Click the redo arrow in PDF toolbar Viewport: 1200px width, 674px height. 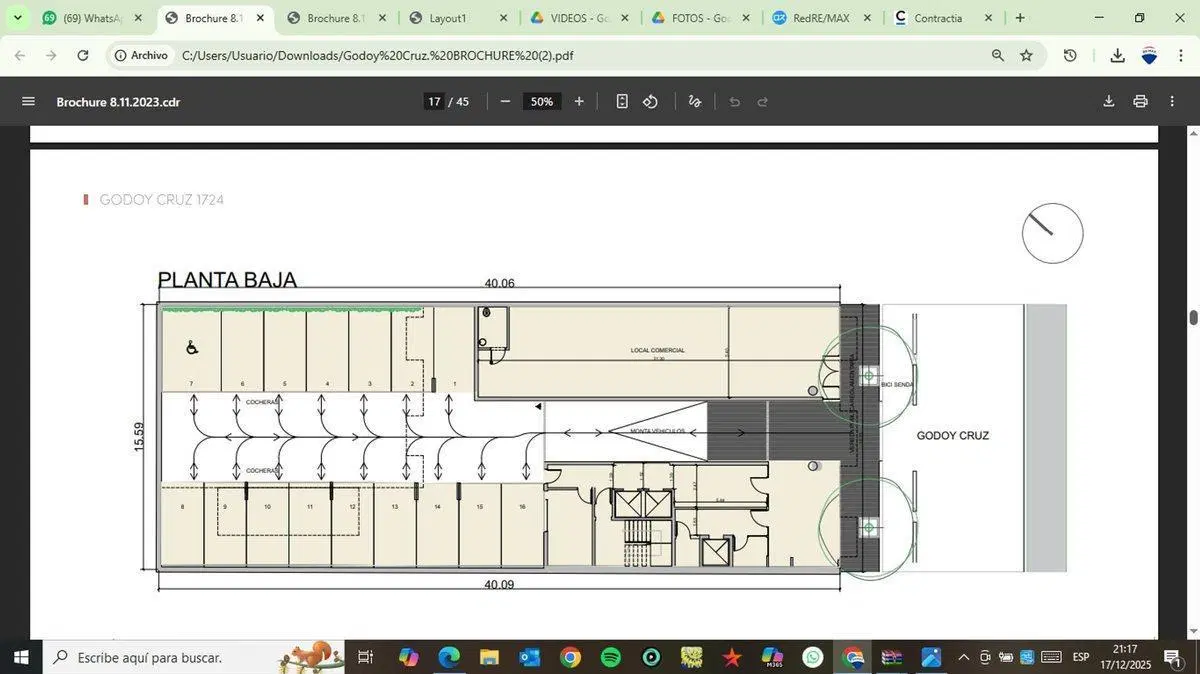point(763,101)
